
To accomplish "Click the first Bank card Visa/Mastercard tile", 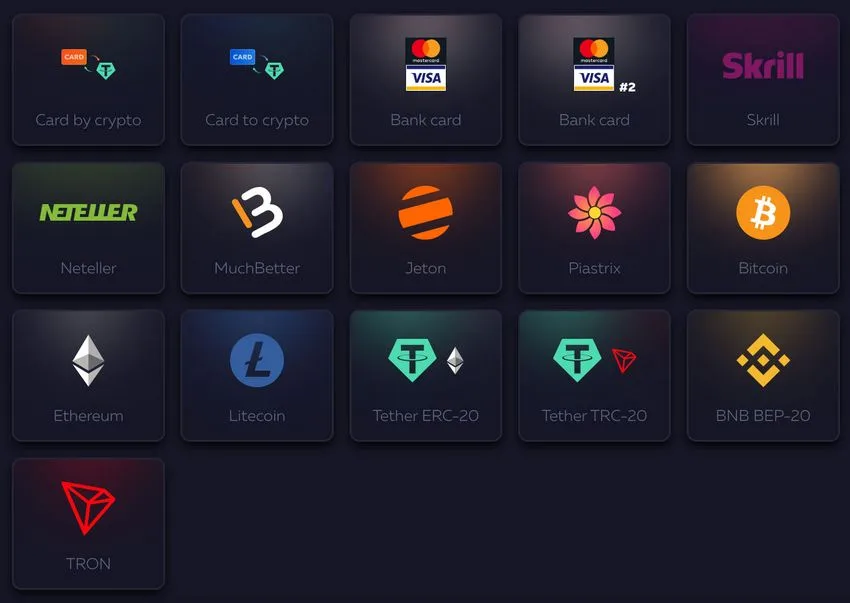I will 426,80.
